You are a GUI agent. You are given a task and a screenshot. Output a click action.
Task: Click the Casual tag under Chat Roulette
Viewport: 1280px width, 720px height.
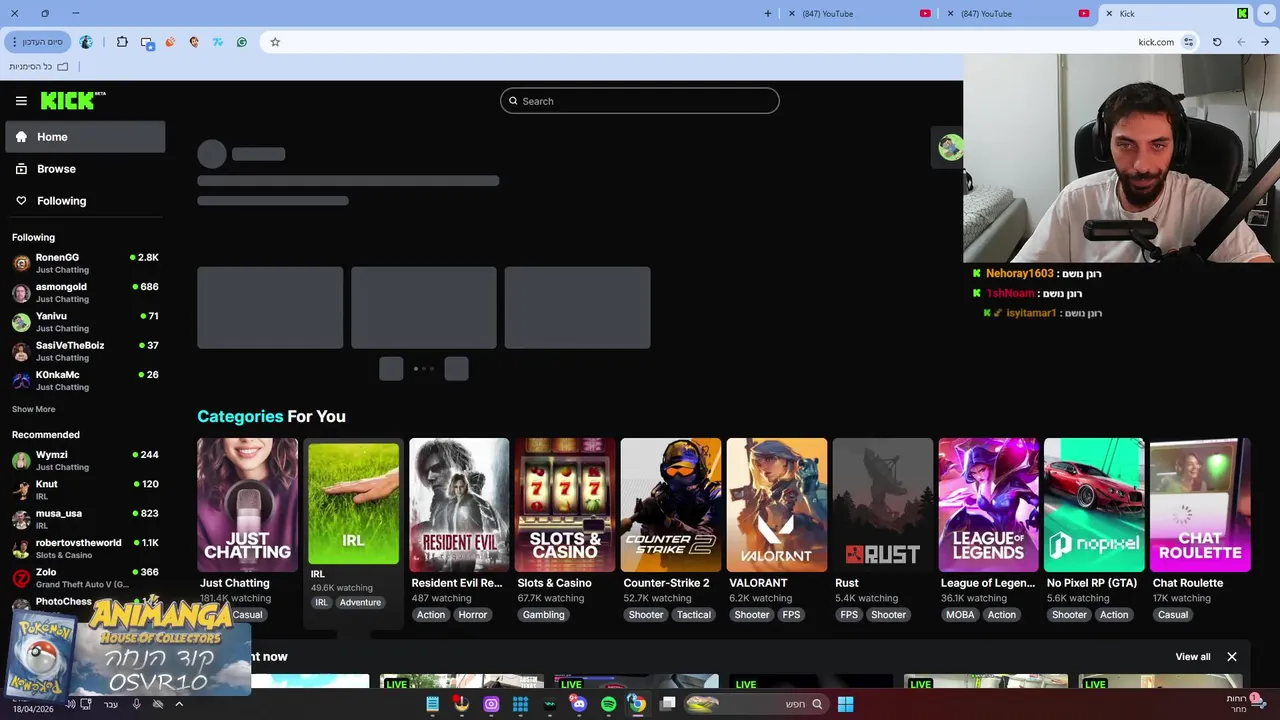[1173, 615]
